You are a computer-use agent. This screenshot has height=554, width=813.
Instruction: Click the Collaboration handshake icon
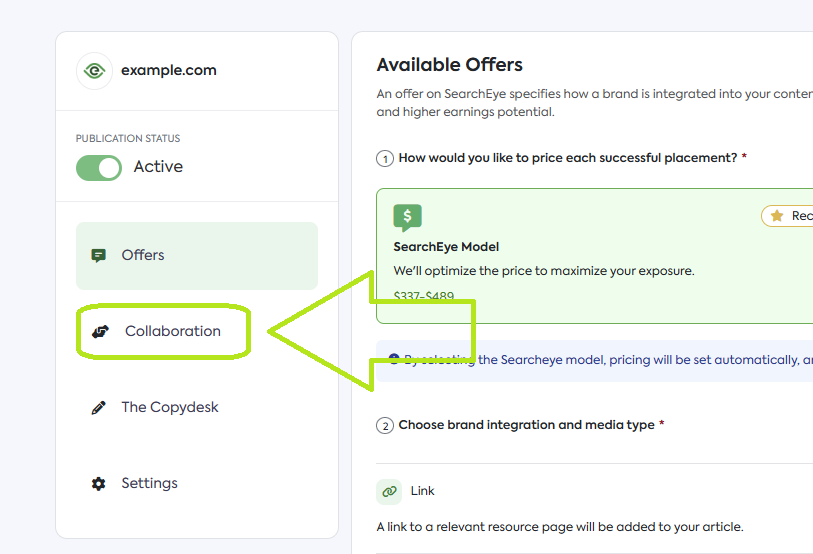(100, 331)
